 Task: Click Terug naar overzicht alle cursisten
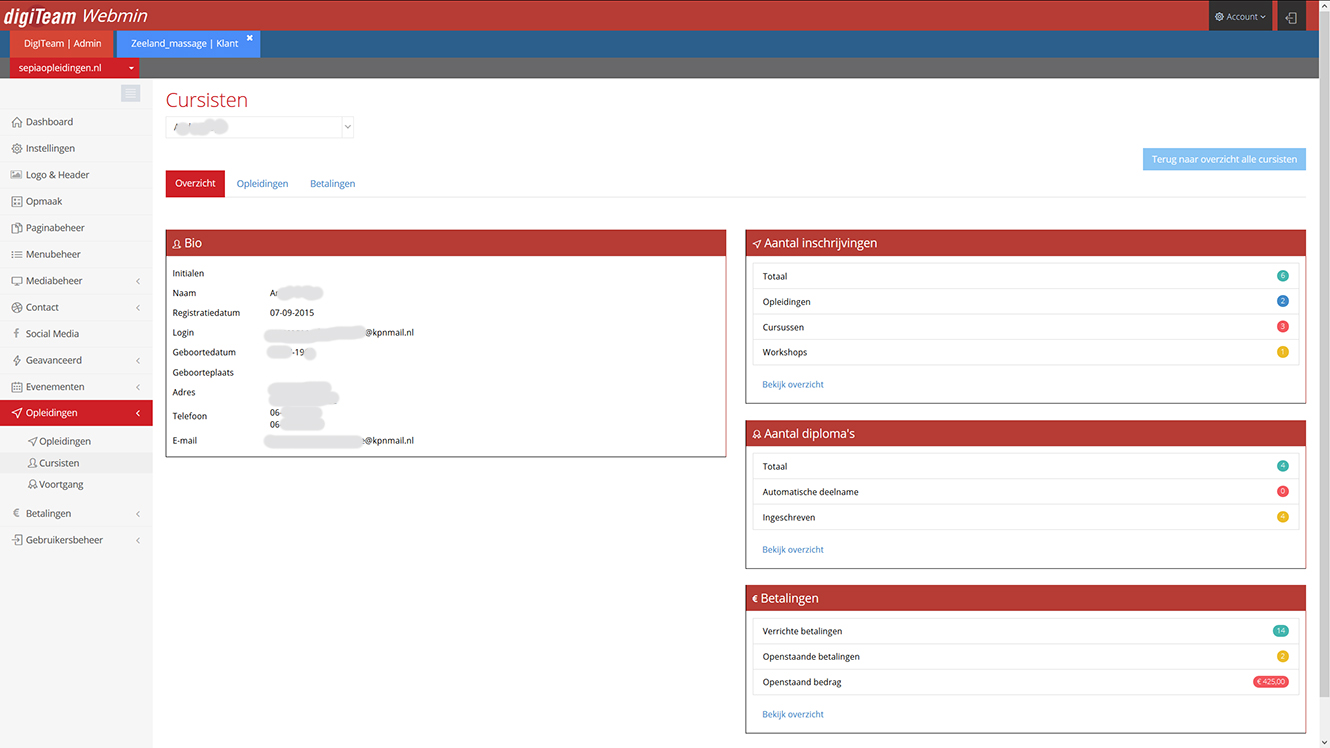1224,159
